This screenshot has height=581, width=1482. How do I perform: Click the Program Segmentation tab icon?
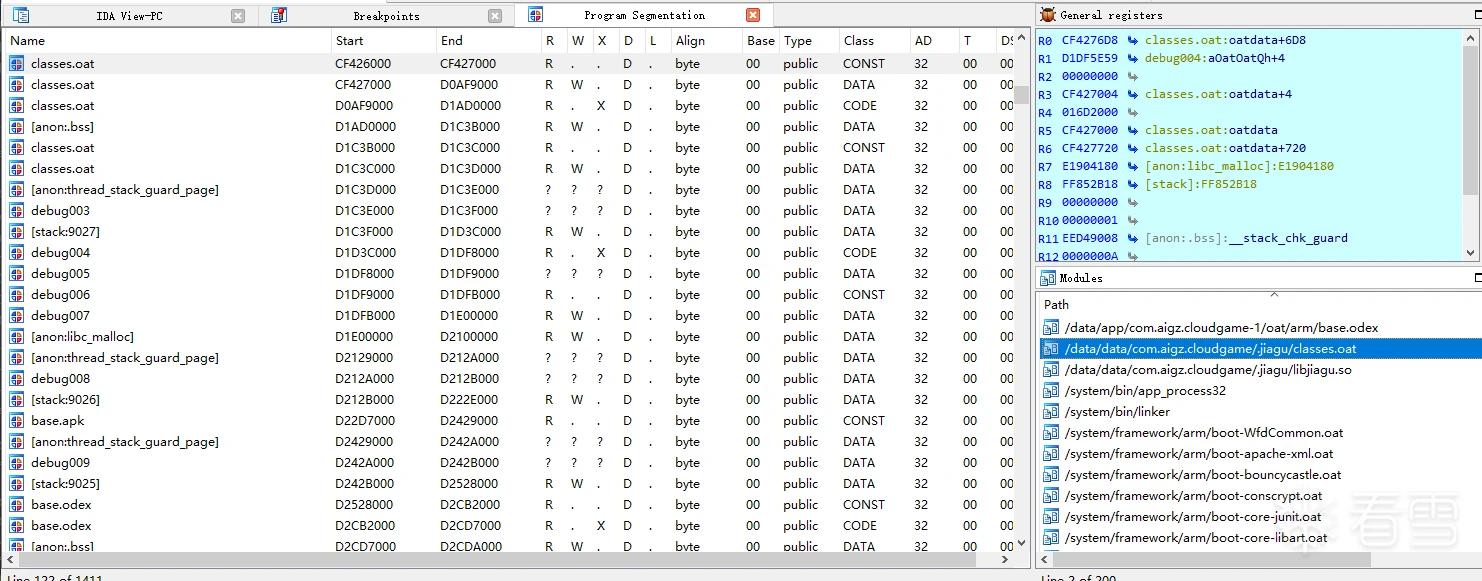(x=536, y=15)
